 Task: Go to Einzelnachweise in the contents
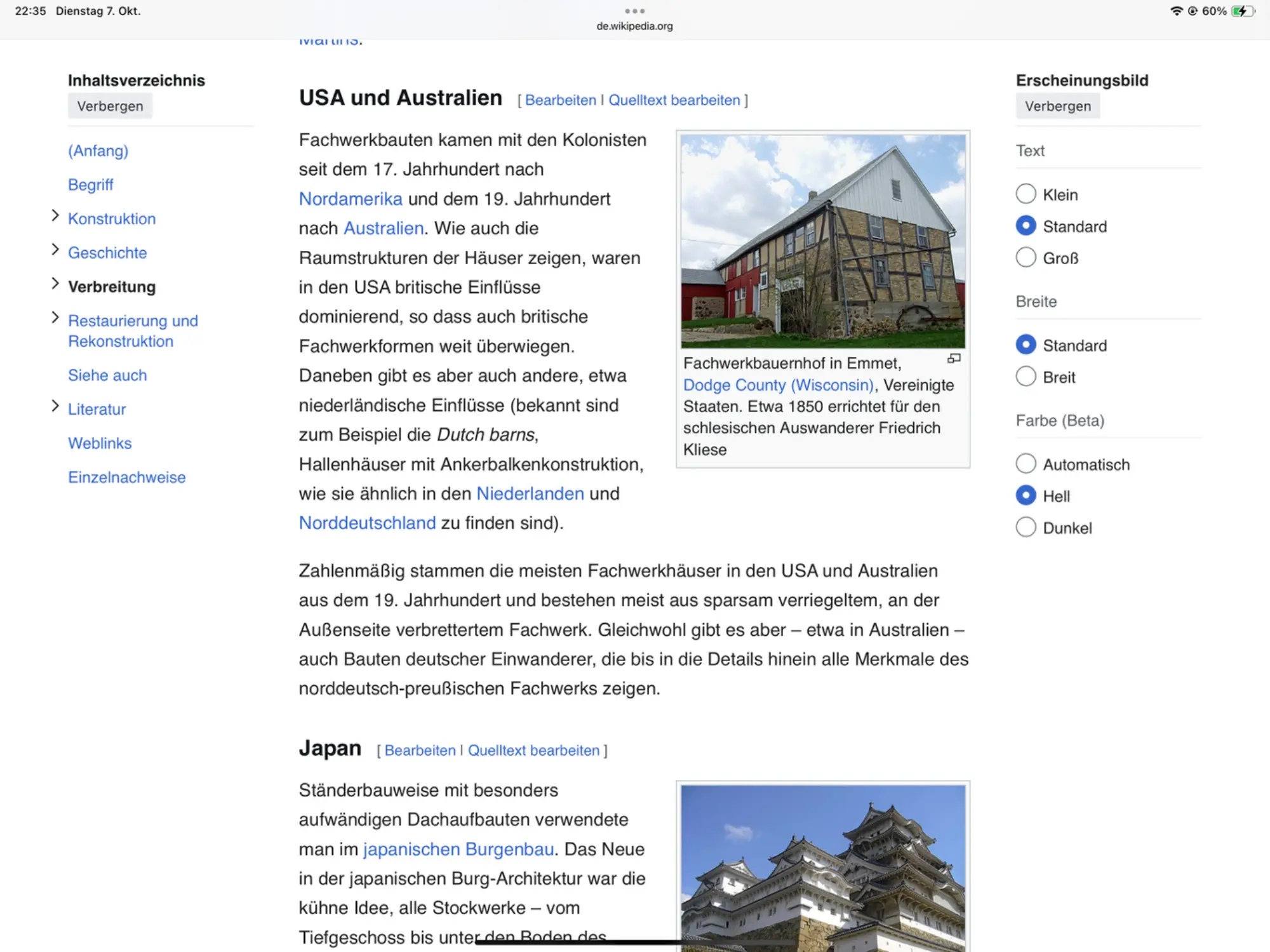(126, 477)
